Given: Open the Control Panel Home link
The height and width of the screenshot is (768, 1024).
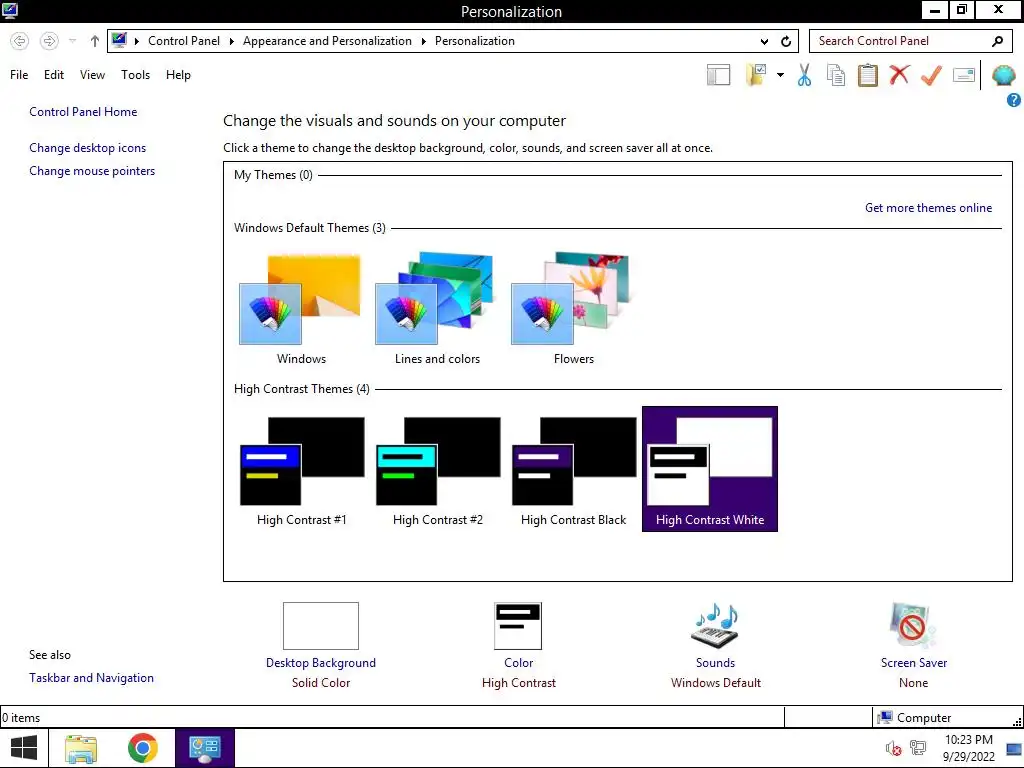Looking at the screenshot, I should tap(83, 112).
